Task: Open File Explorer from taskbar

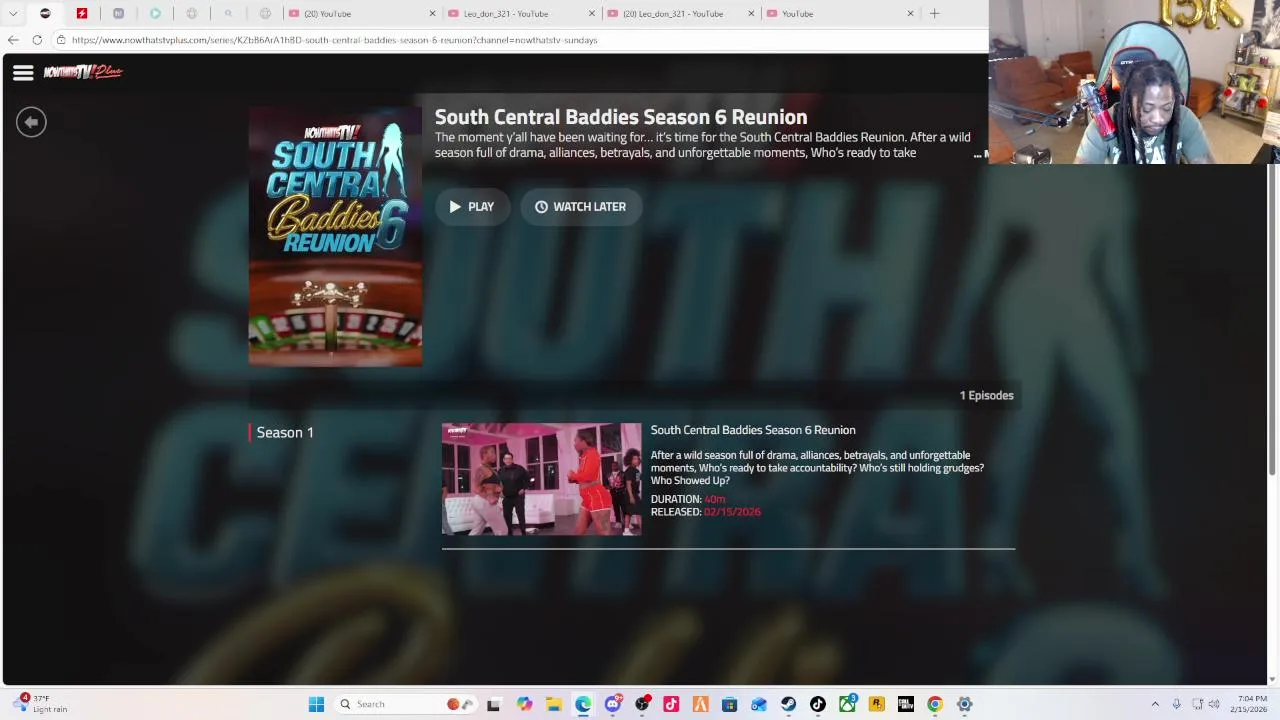Action: pyautogui.click(x=553, y=704)
